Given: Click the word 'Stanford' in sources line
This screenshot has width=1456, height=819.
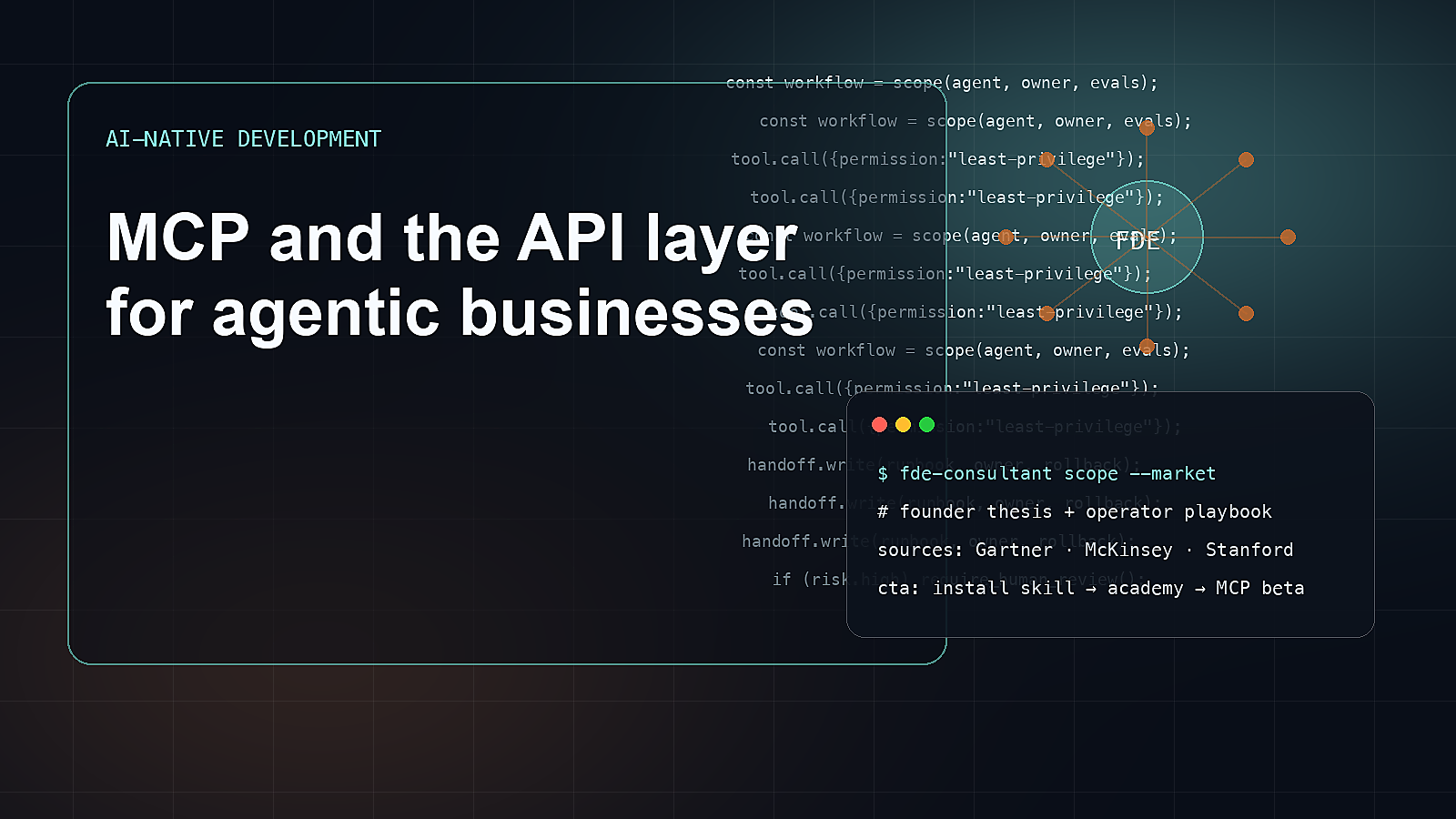Looking at the screenshot, I should click(x=1249, y=550).
